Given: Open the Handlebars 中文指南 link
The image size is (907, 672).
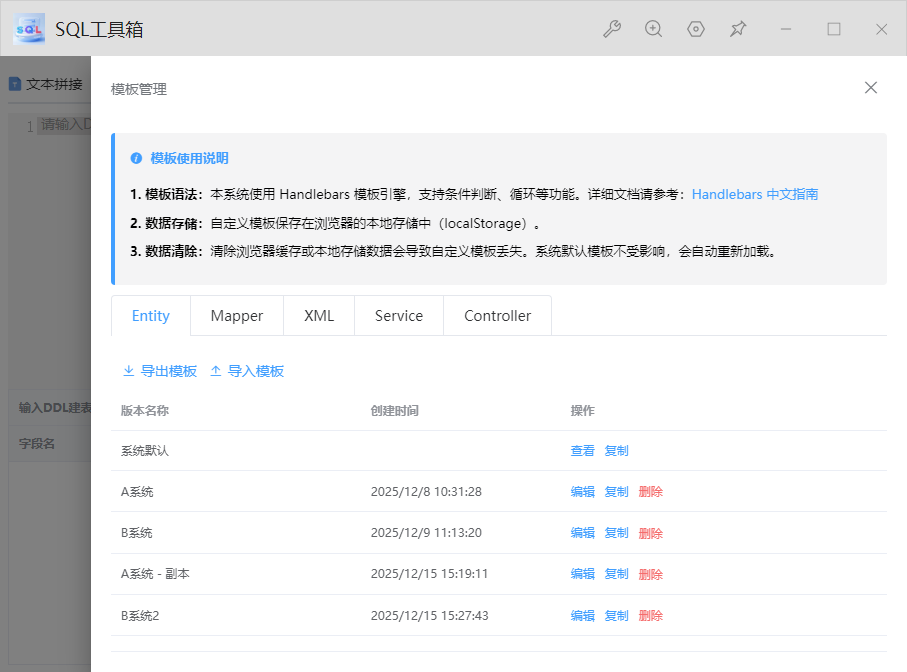Looking at the screenshot, I should coord(755,194).
